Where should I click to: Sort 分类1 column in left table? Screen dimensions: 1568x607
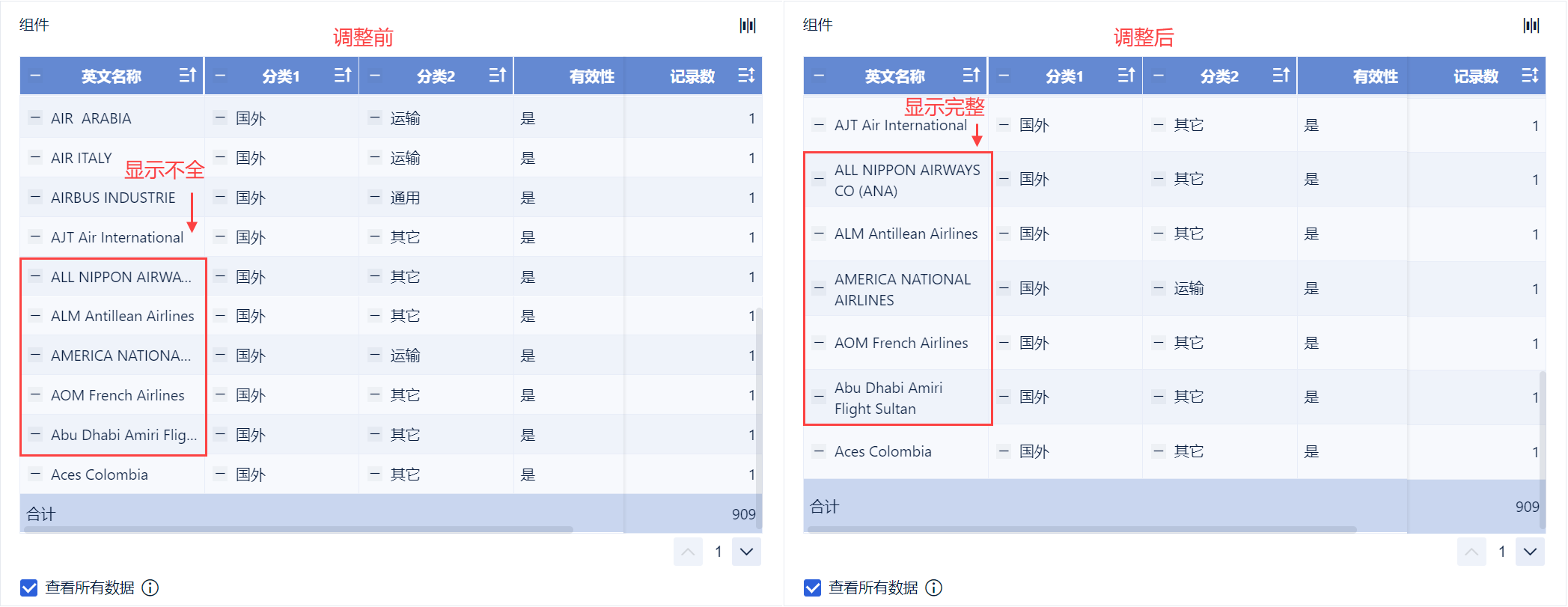343,76
